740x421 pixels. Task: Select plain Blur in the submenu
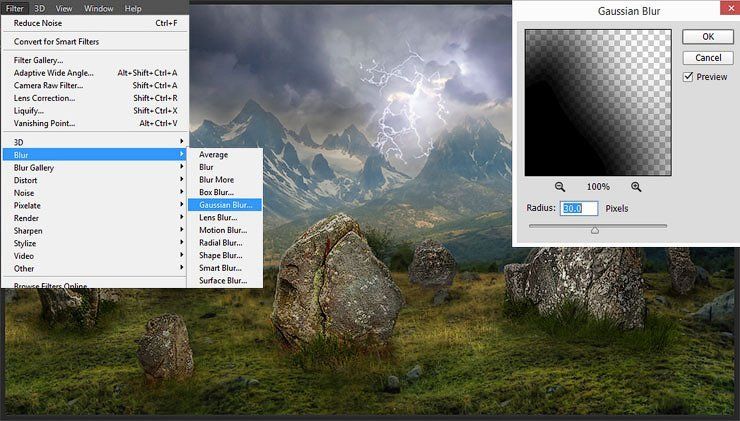coord(225,167)
